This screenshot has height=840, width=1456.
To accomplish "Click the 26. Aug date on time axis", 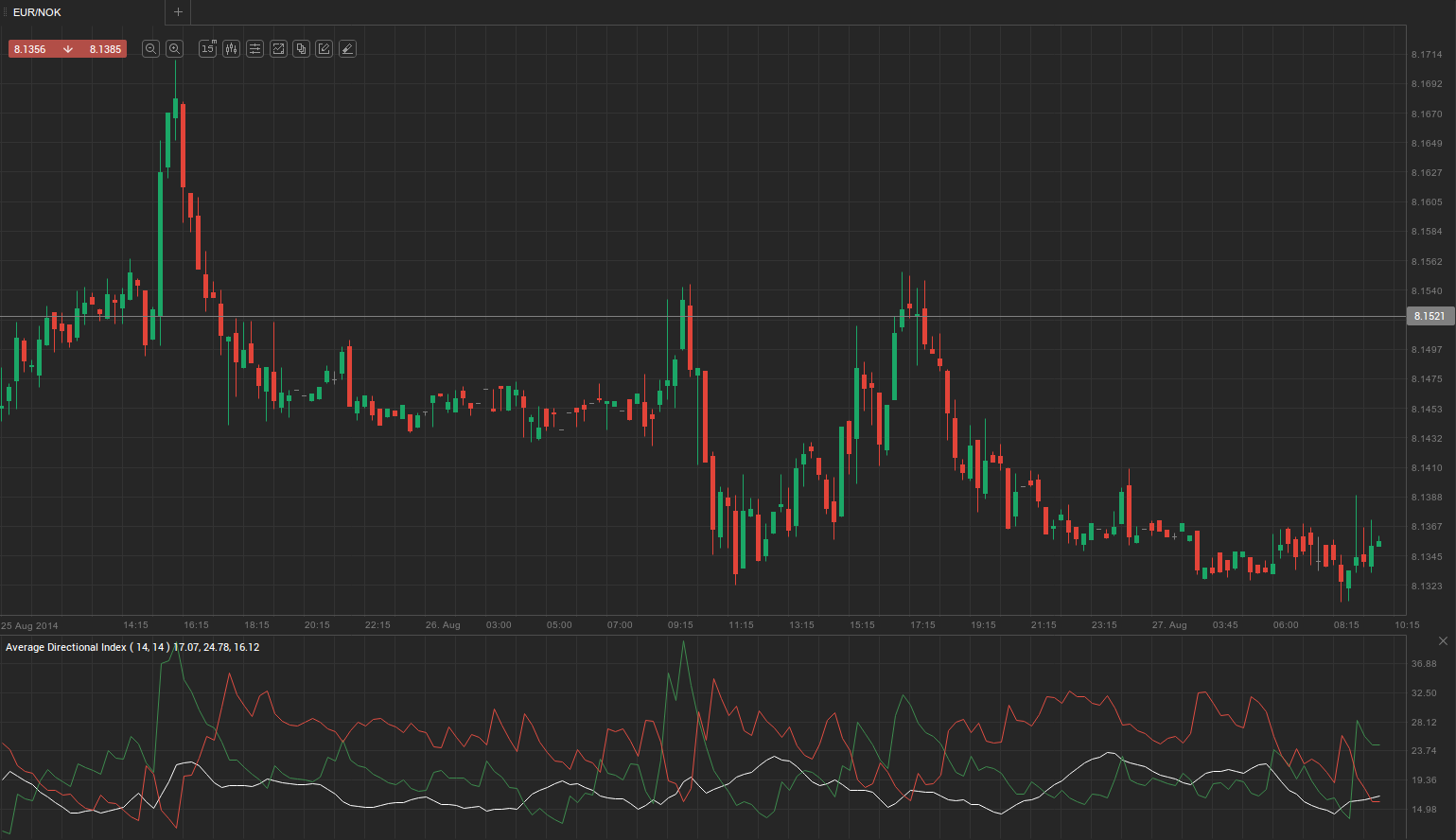I will tap(443, 625).
